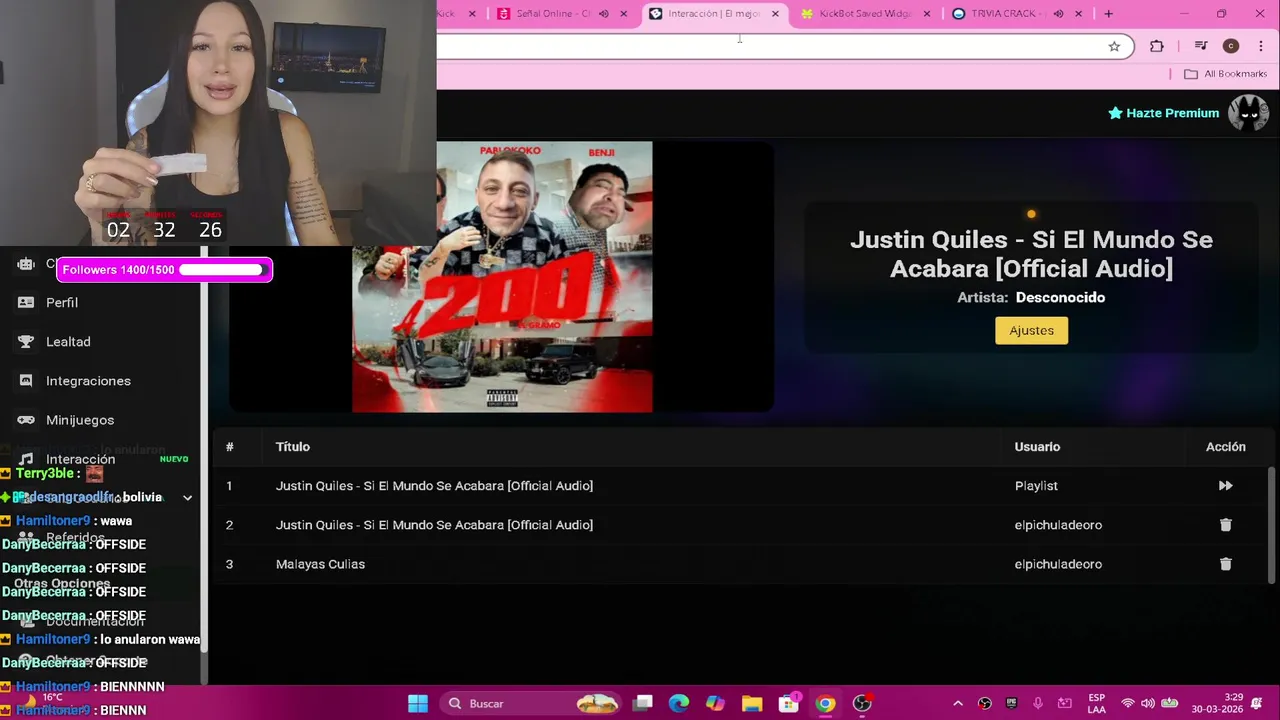The height and width of the screenshot is (720, 1280).
Task: Expand the sidebar chevron next to Personalización
Action: pyautogui.click(x=187, y=497)
